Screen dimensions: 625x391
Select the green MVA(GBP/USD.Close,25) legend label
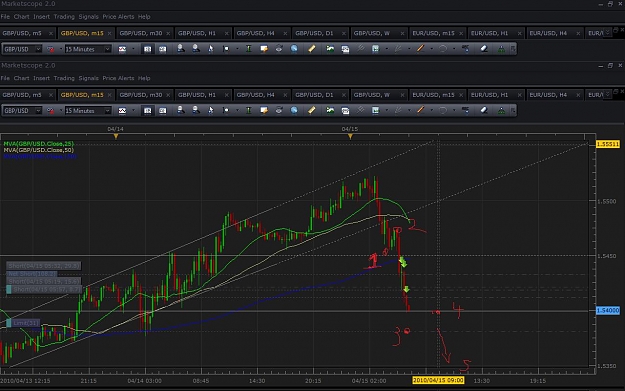pyautogui.click(x=39, y=143)
